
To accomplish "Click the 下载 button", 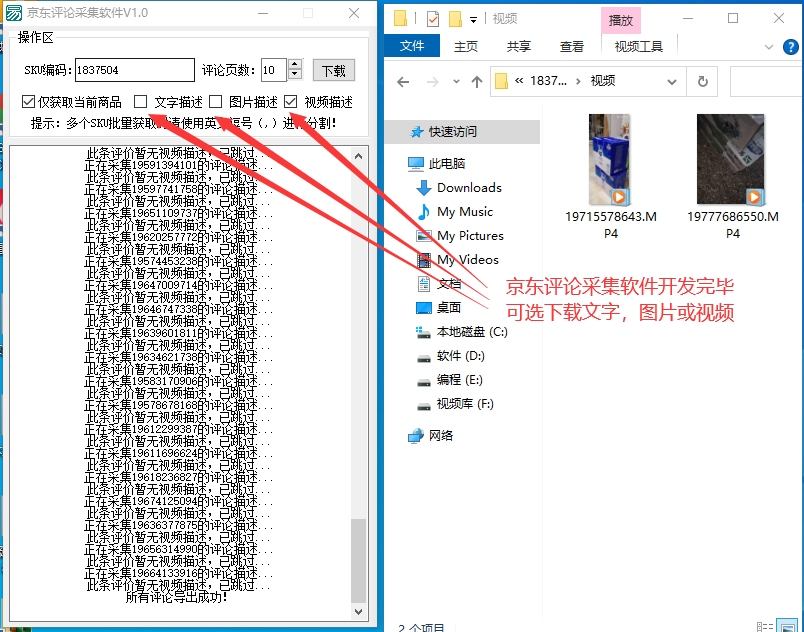I will point(333,71).
